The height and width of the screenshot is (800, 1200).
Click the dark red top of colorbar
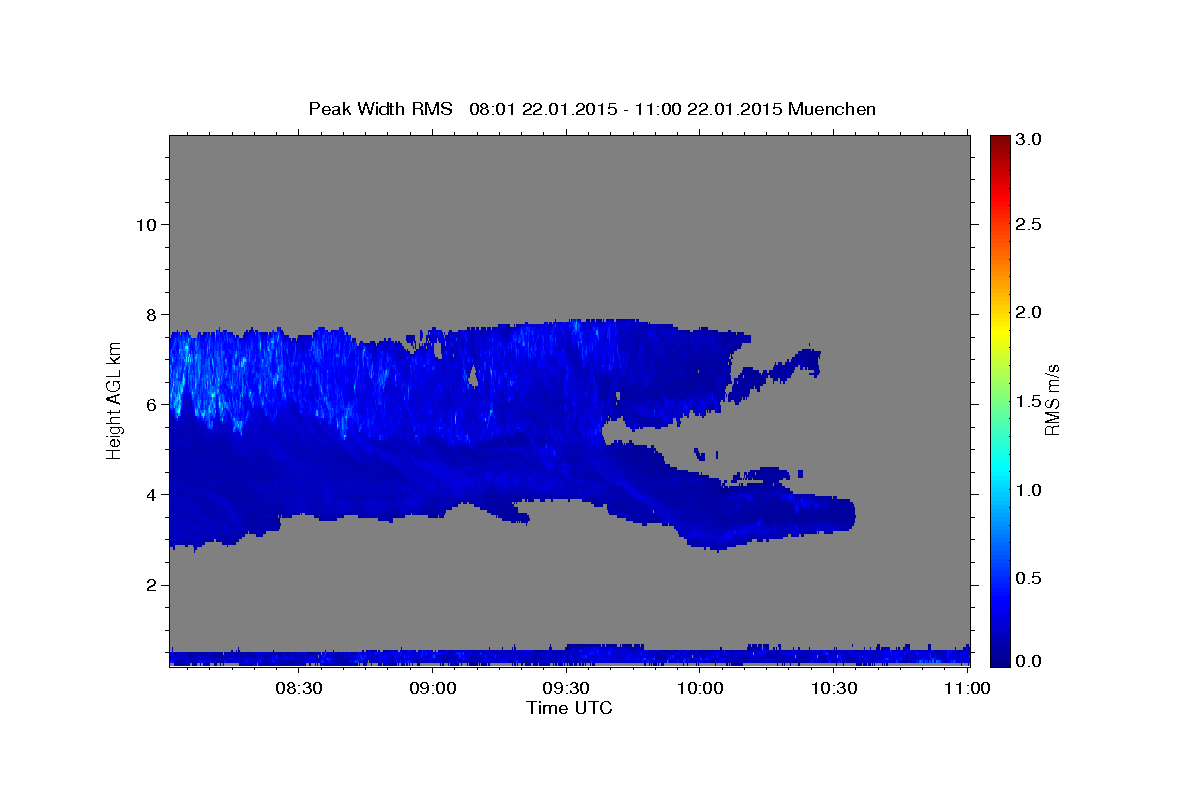click(x=999, y=141)
